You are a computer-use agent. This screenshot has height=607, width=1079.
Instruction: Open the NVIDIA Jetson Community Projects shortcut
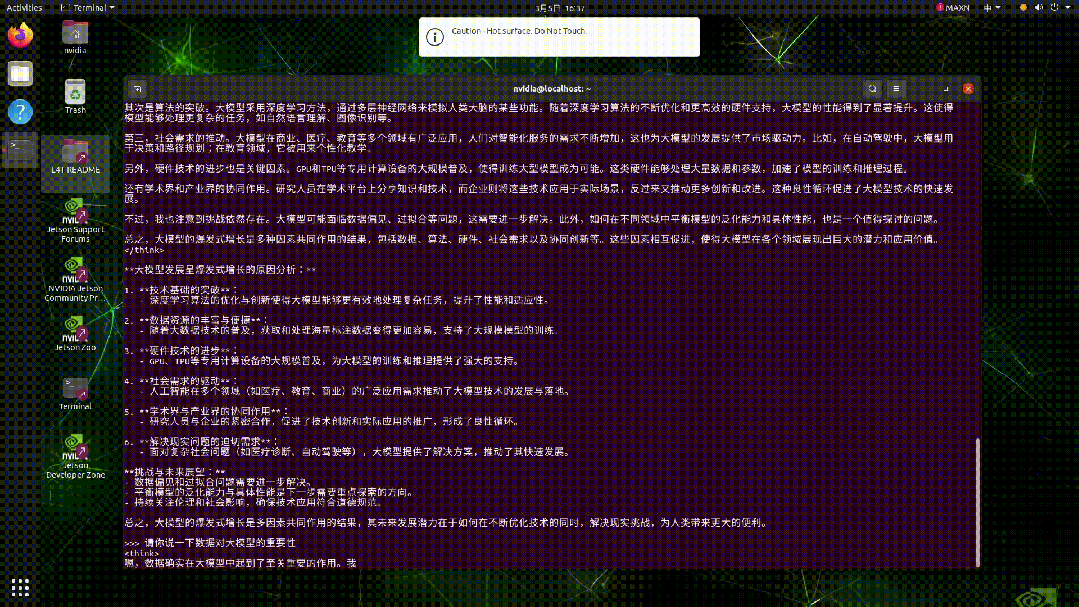tap(74, 270)
